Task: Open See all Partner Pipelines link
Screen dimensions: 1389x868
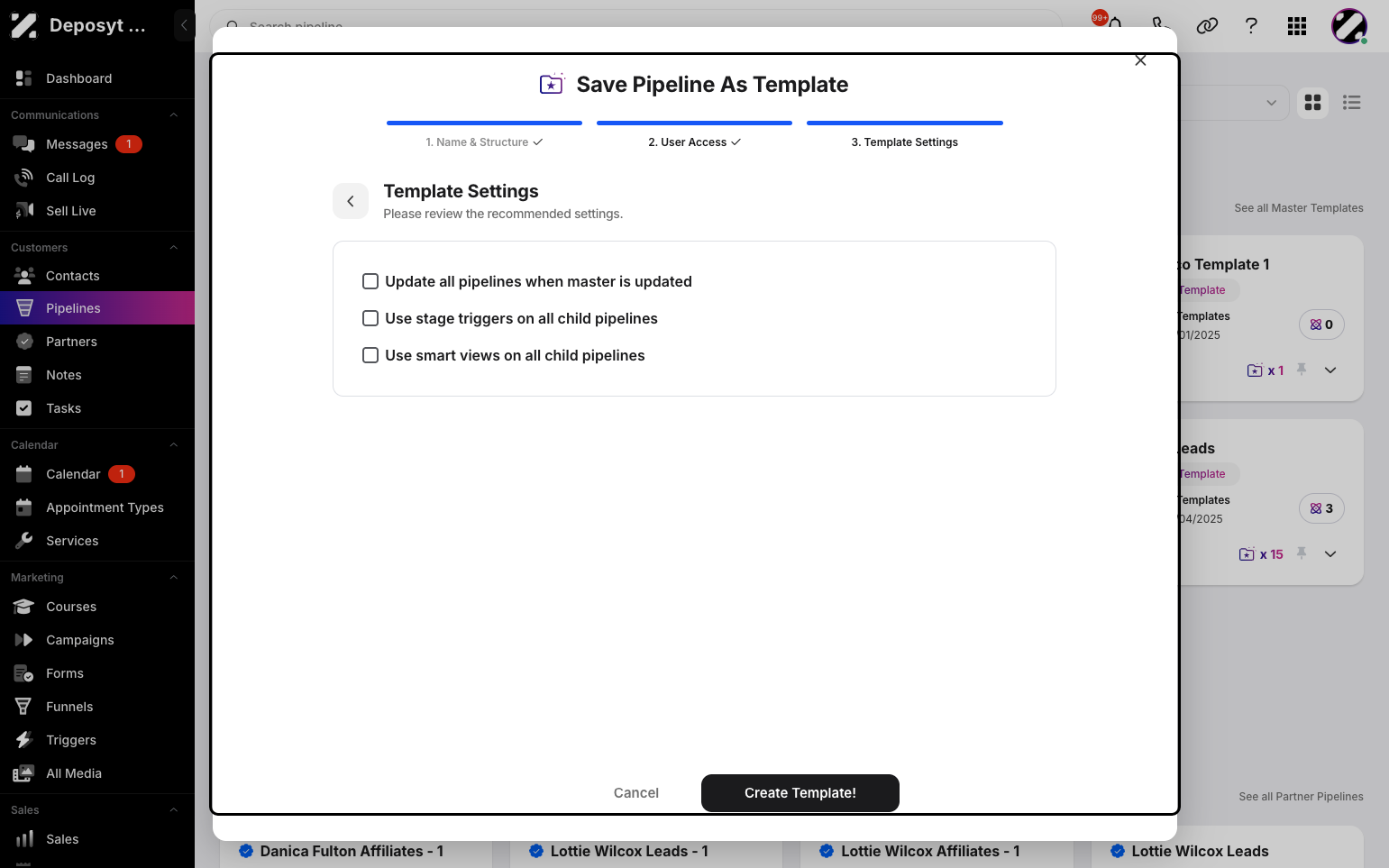Action: tap(1301, 797)
